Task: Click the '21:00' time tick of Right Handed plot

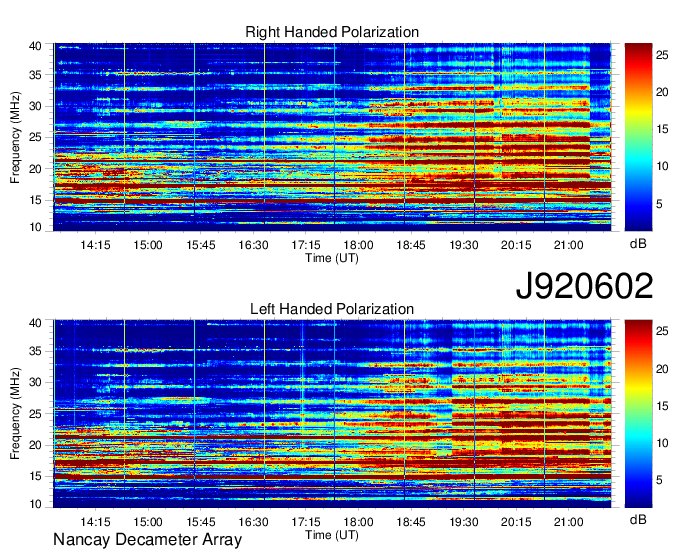Action: click(569, 245)
